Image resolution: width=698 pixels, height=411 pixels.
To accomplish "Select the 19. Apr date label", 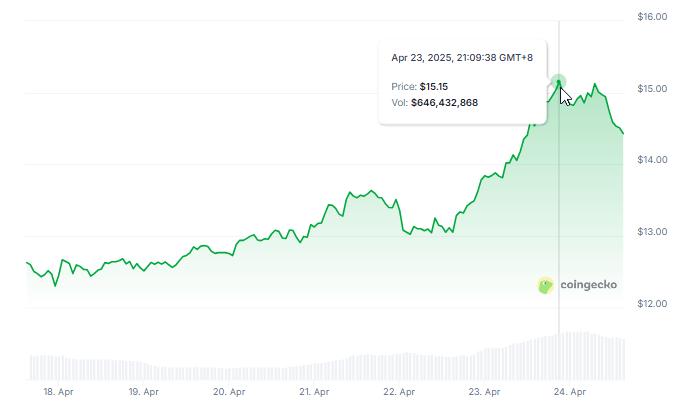I will click(x=144, y=392).
